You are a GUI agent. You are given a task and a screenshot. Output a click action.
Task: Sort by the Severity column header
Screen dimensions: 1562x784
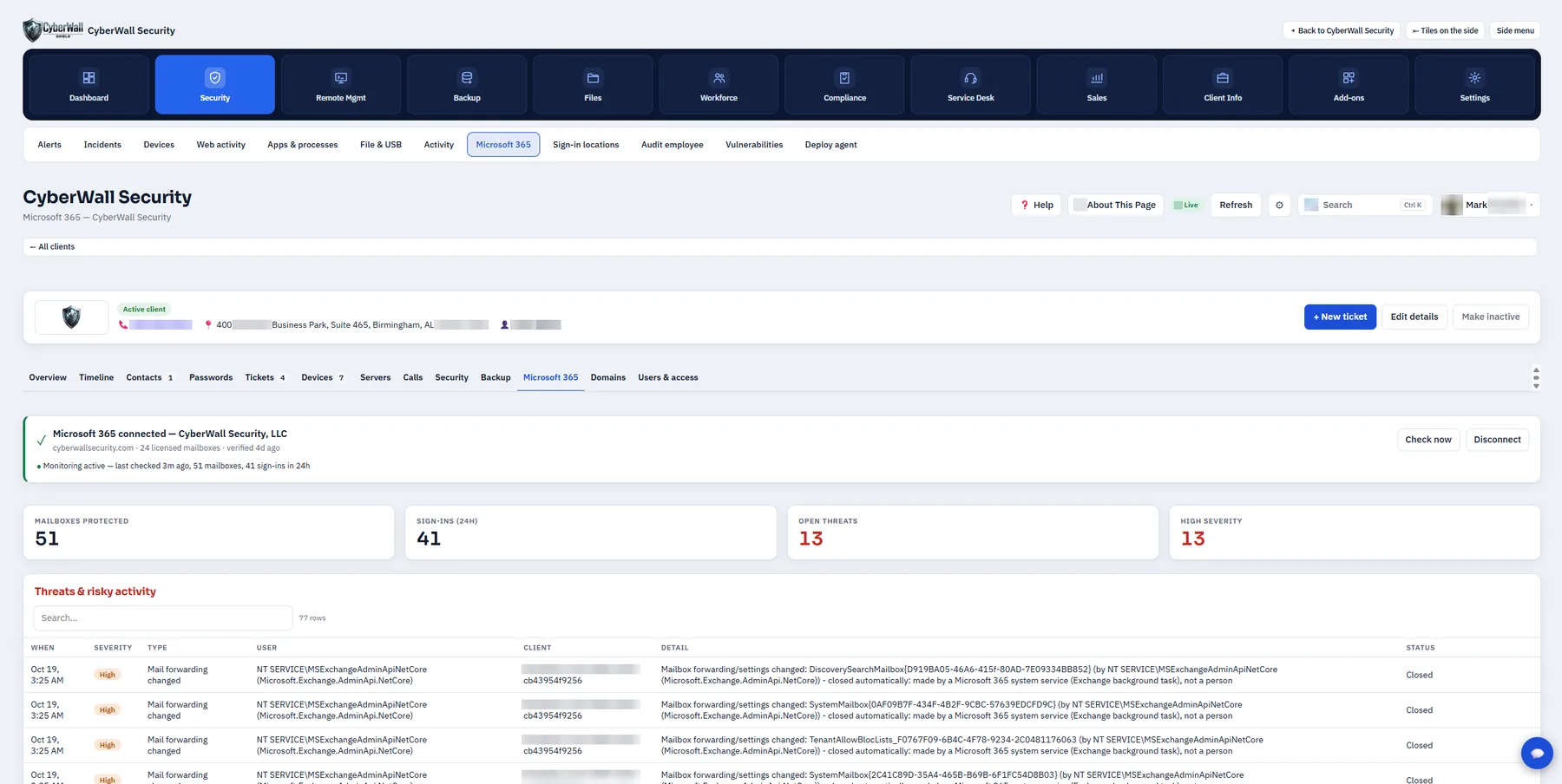(113, 648)
